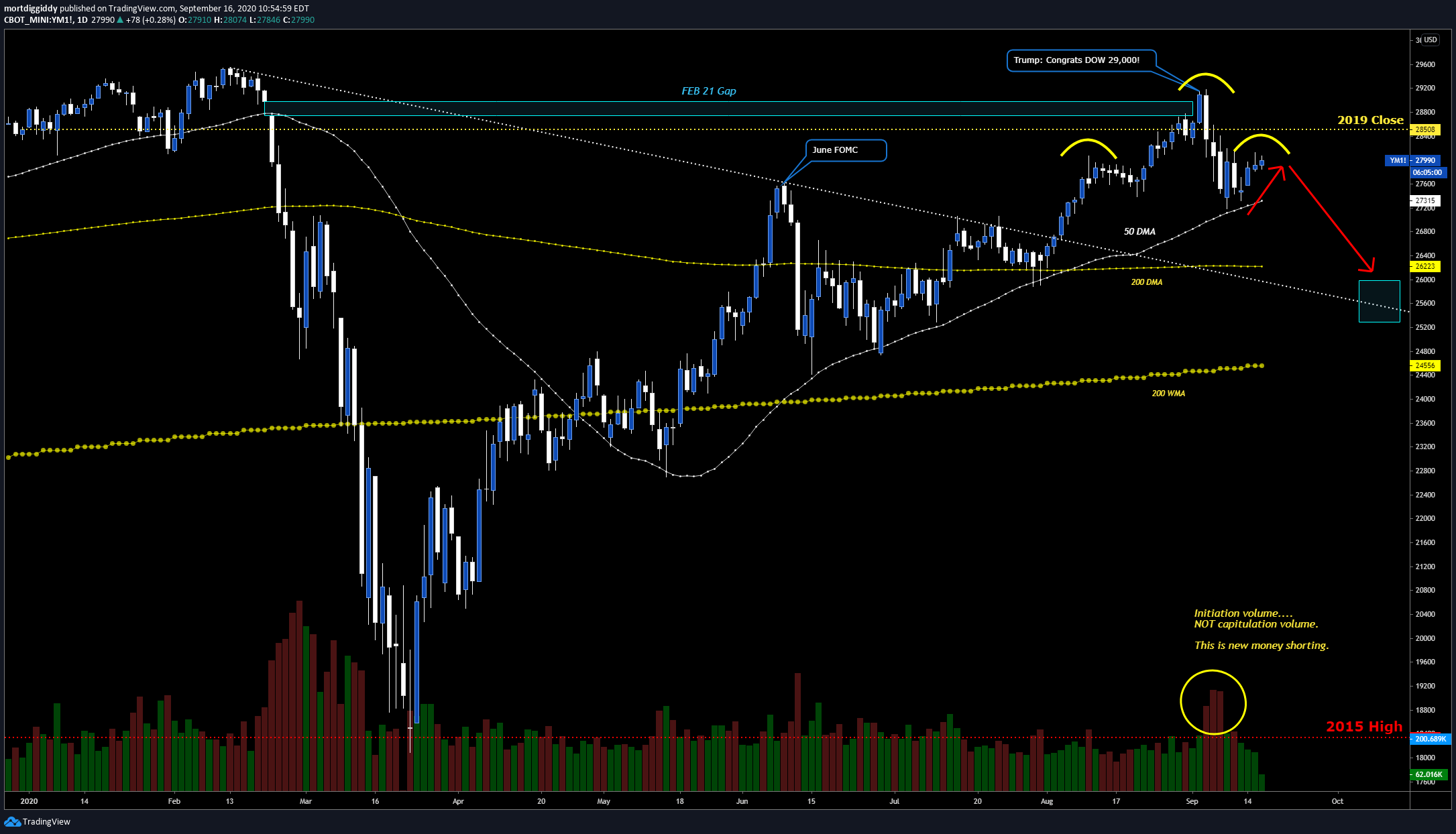Click 'Jul' on the time axis

[894, 801]
